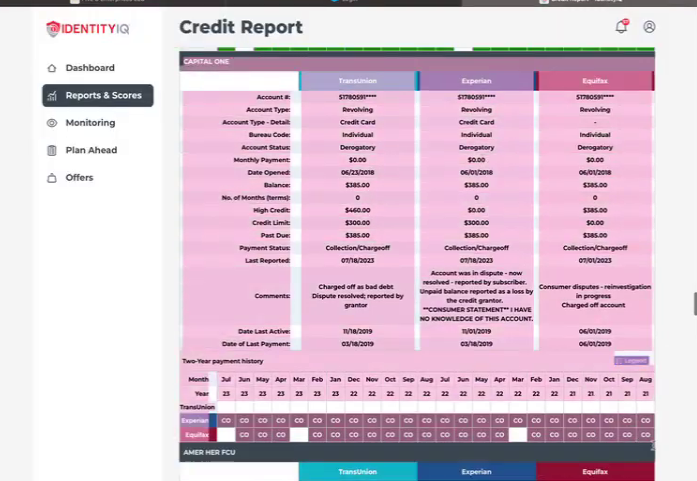This screenshot has width=697, height=481.
Task: Click the Dashboard home icon
Action: click(52, 68)
